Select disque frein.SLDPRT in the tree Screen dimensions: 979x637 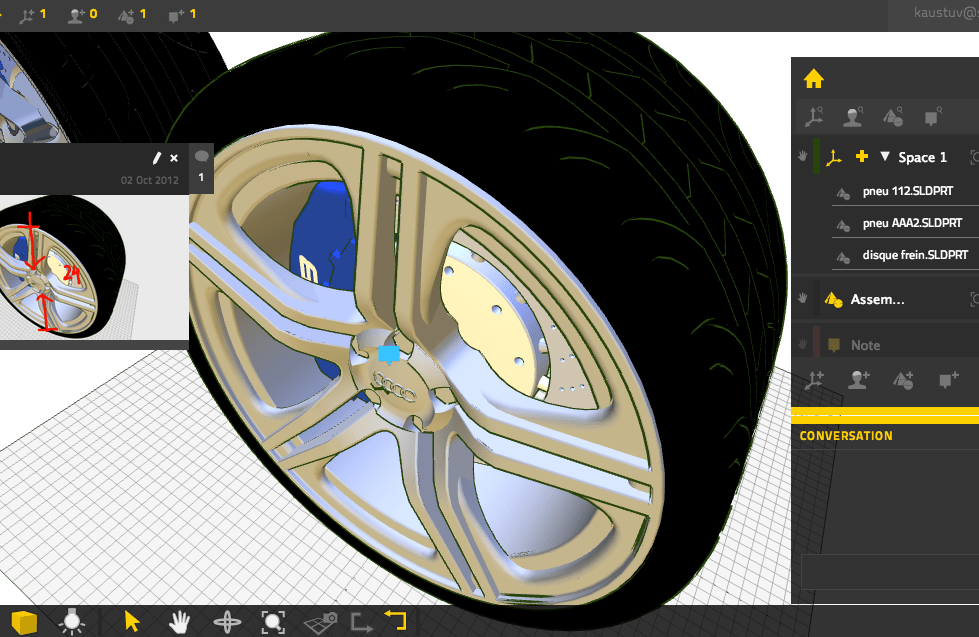click(x=911, y=255)
